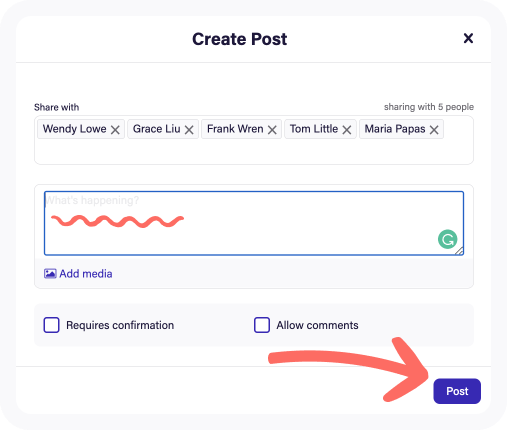Image resolution: width=507 pixels, height=430 pixels.
Task: Close the Create Post dialog
Action: coord(468,38)
